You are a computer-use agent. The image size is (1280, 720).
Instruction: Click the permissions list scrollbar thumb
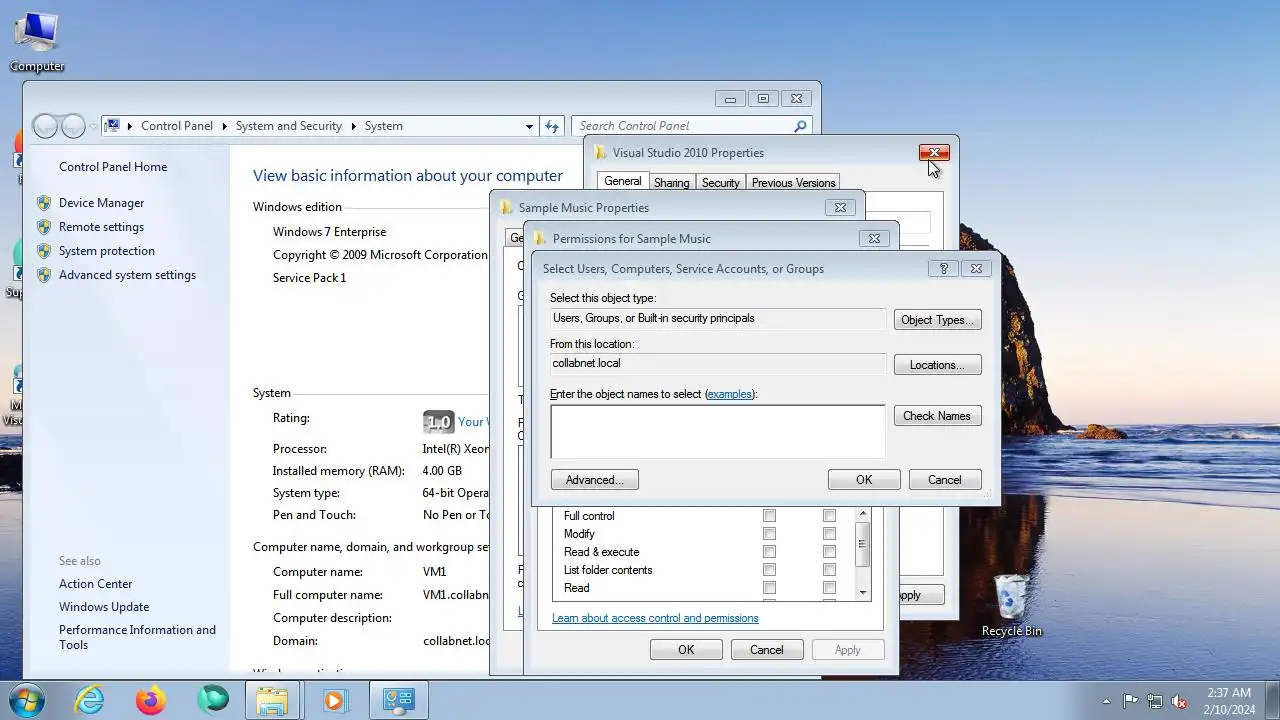pos(863,545)
